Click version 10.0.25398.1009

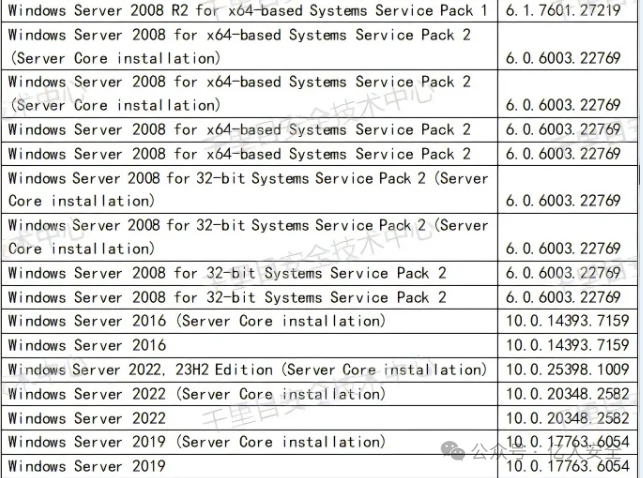click(568, 369)
